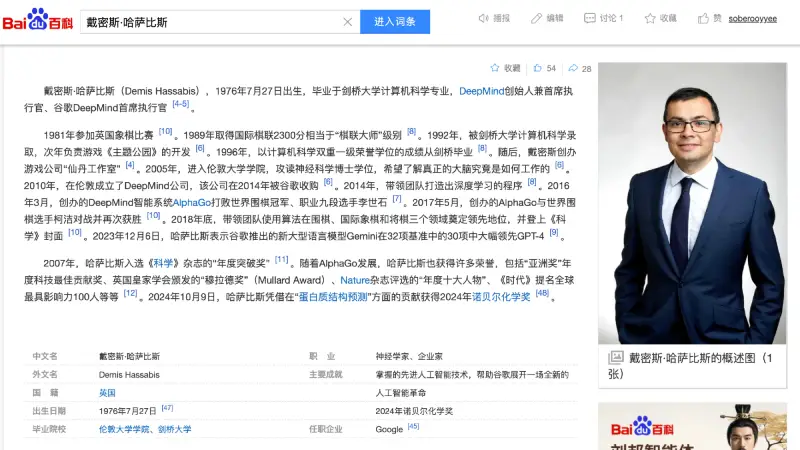The width and height of the screenshot is (800, 450).
Task: Open the 英国 nationality link
Action: tap(107, 393)
